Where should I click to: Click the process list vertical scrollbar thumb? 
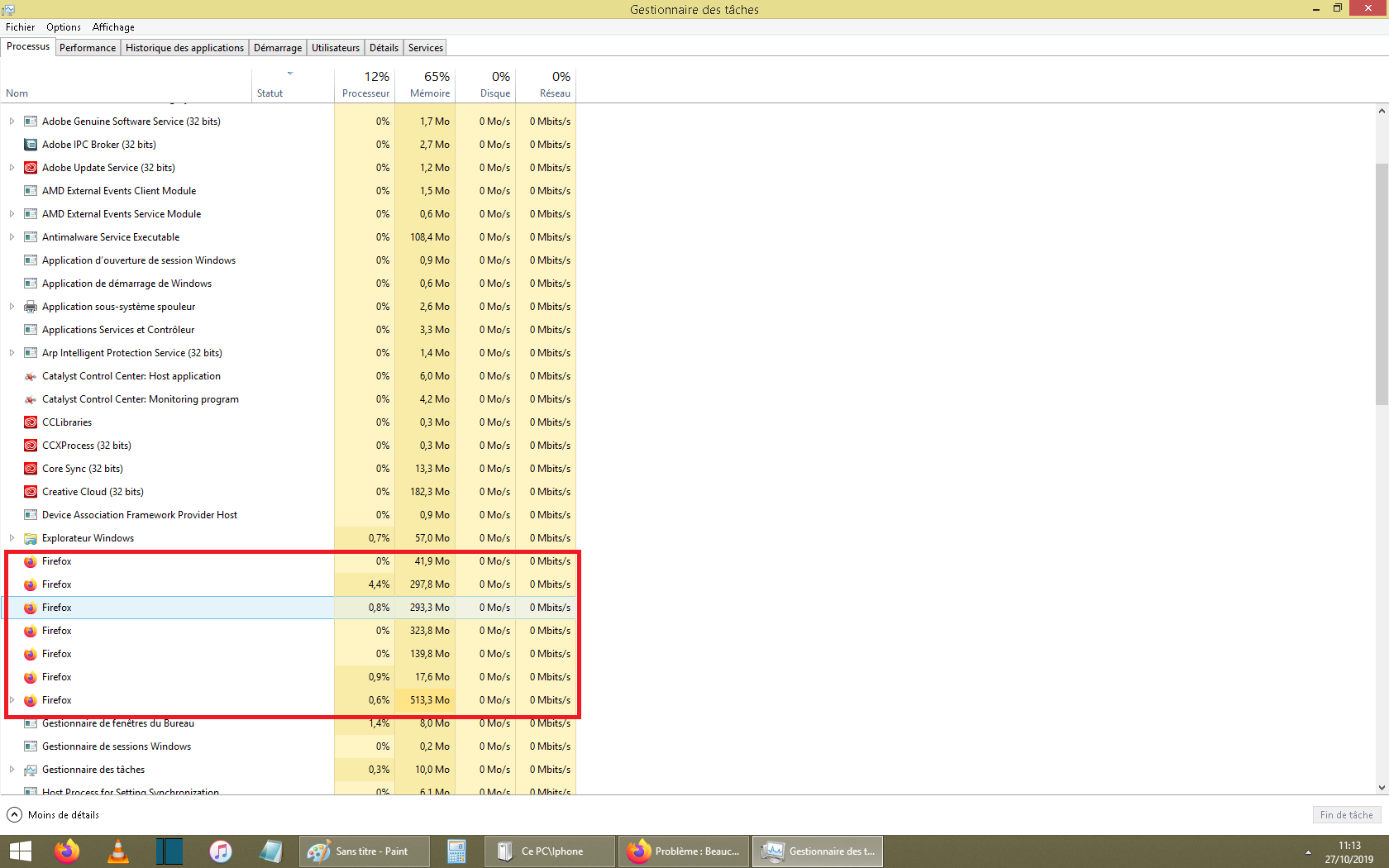click(1382, 284)
